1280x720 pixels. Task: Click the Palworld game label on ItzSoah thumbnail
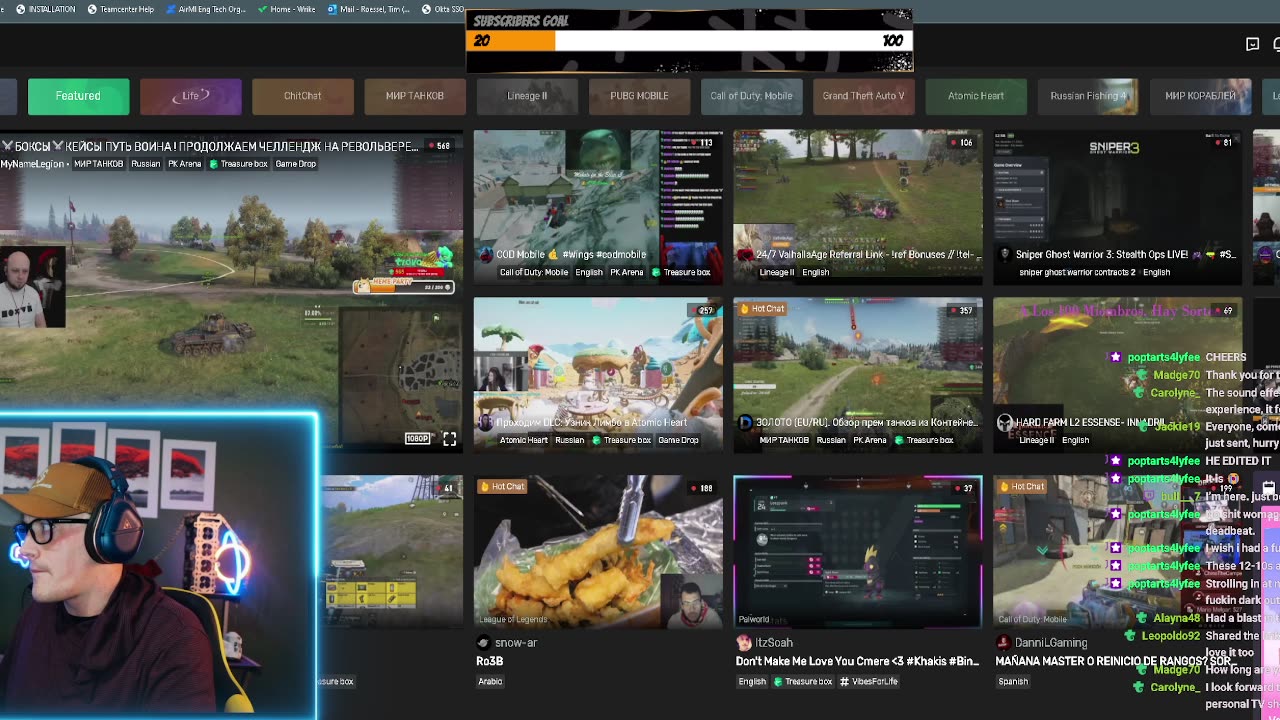754,619
